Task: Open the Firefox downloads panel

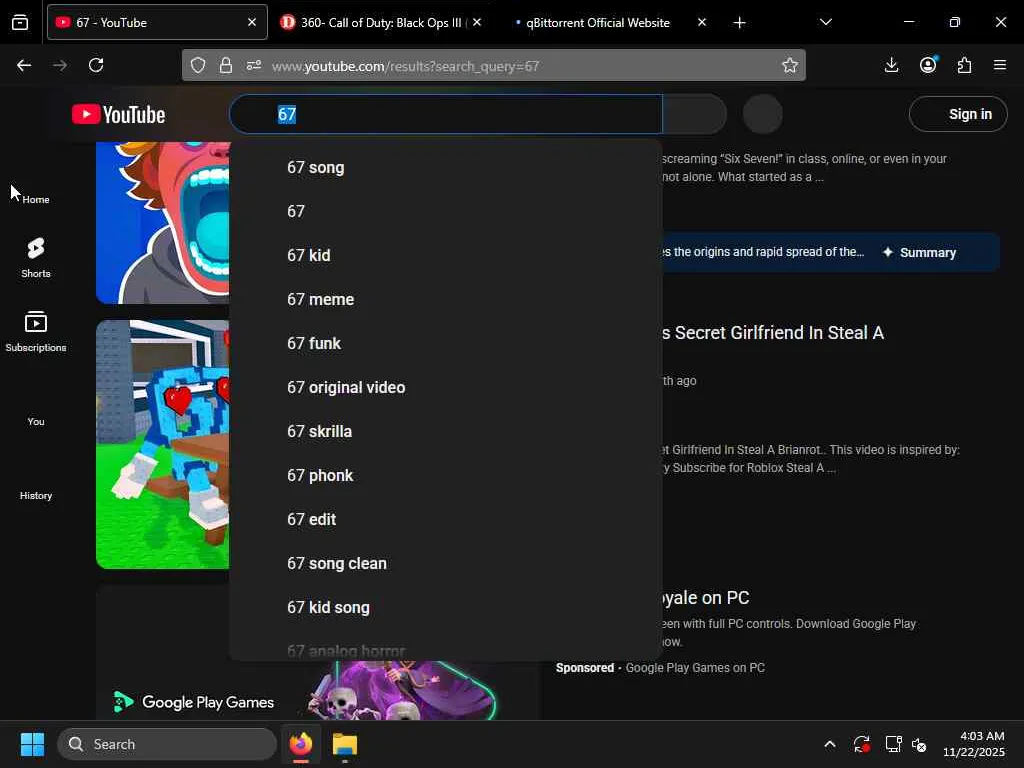Action: point(891,65)
